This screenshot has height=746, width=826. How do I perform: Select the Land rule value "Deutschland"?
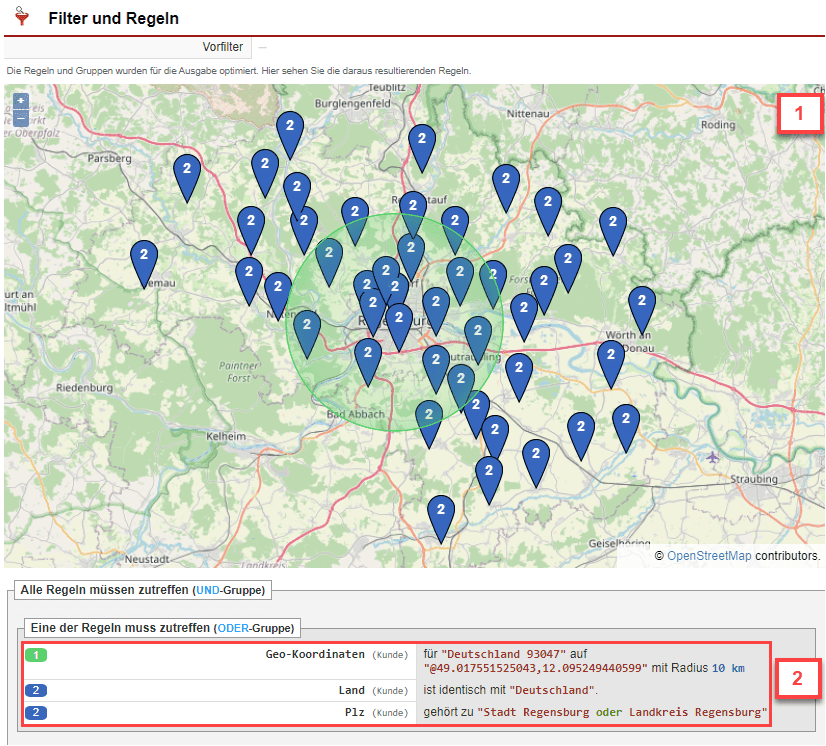tap(553, 690)
